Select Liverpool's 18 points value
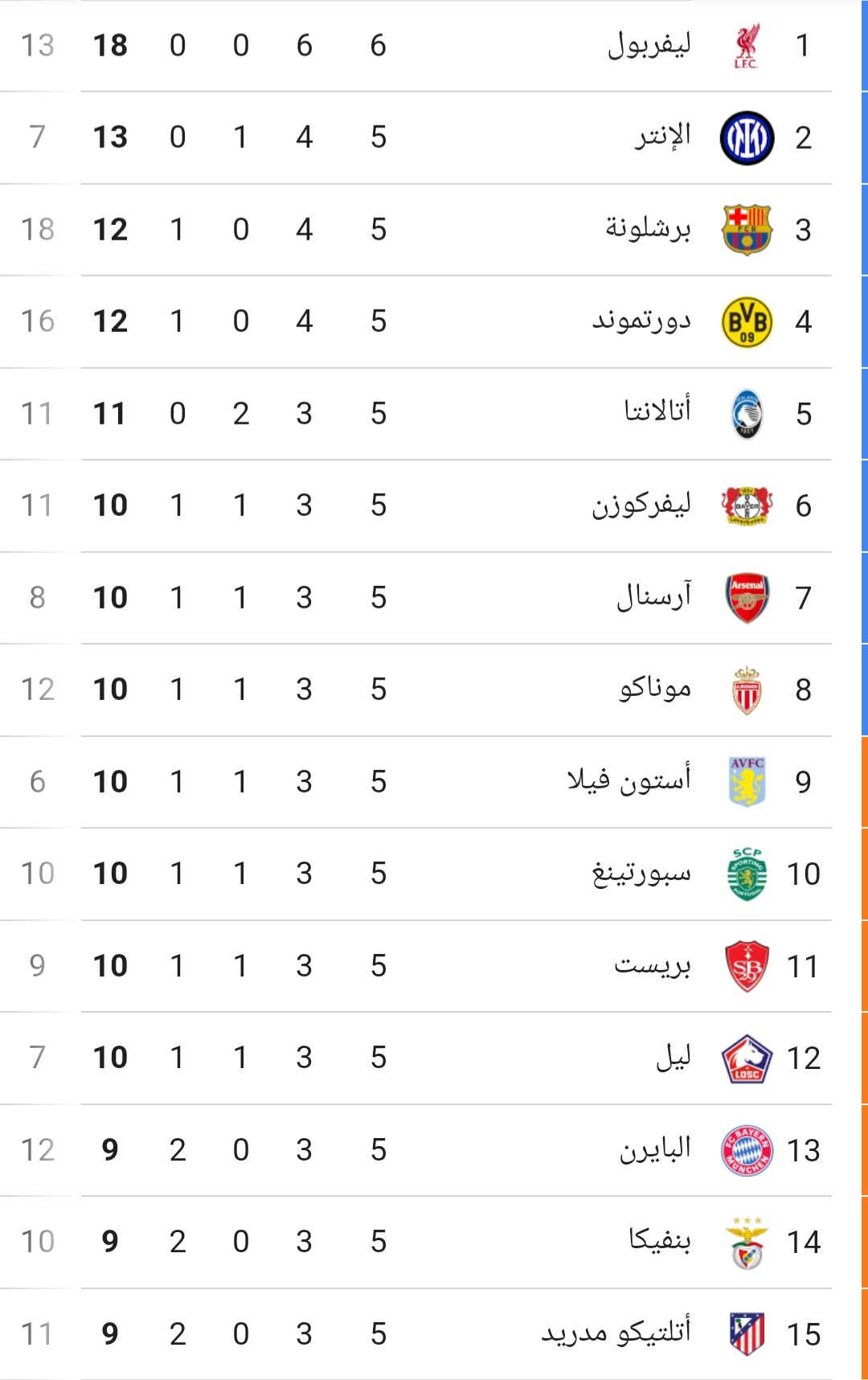This screenshot has height=1380, width=868. point(110,46)
